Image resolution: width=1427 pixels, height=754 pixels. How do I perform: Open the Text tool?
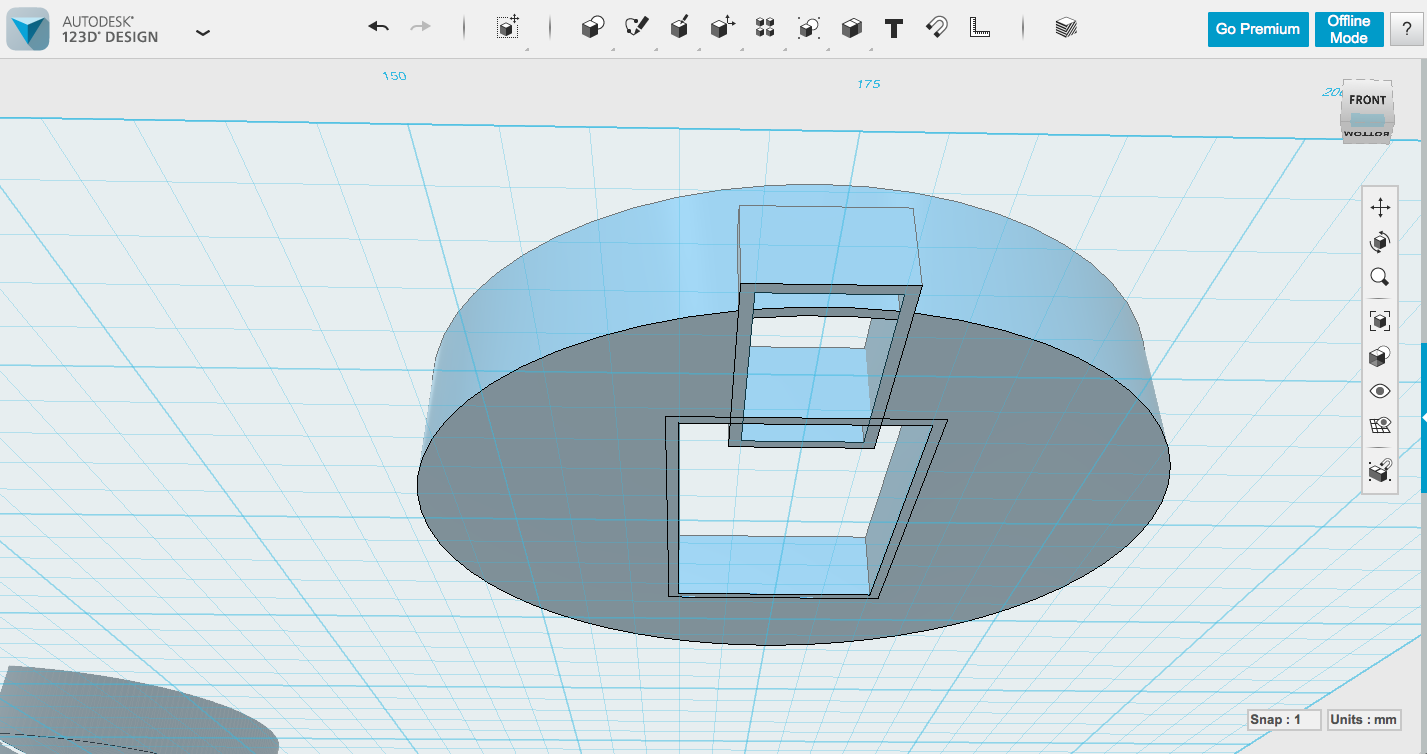coord(893,28)
